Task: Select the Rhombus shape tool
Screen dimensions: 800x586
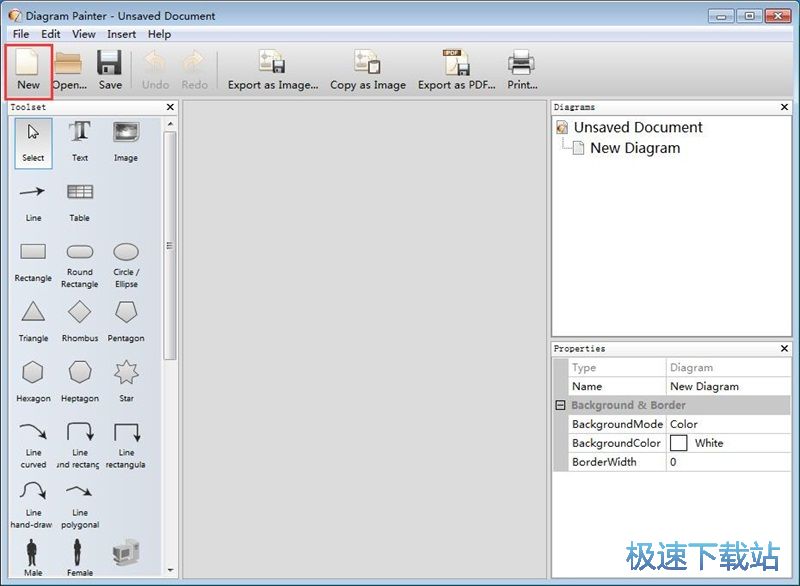Action: coord(80,322)
